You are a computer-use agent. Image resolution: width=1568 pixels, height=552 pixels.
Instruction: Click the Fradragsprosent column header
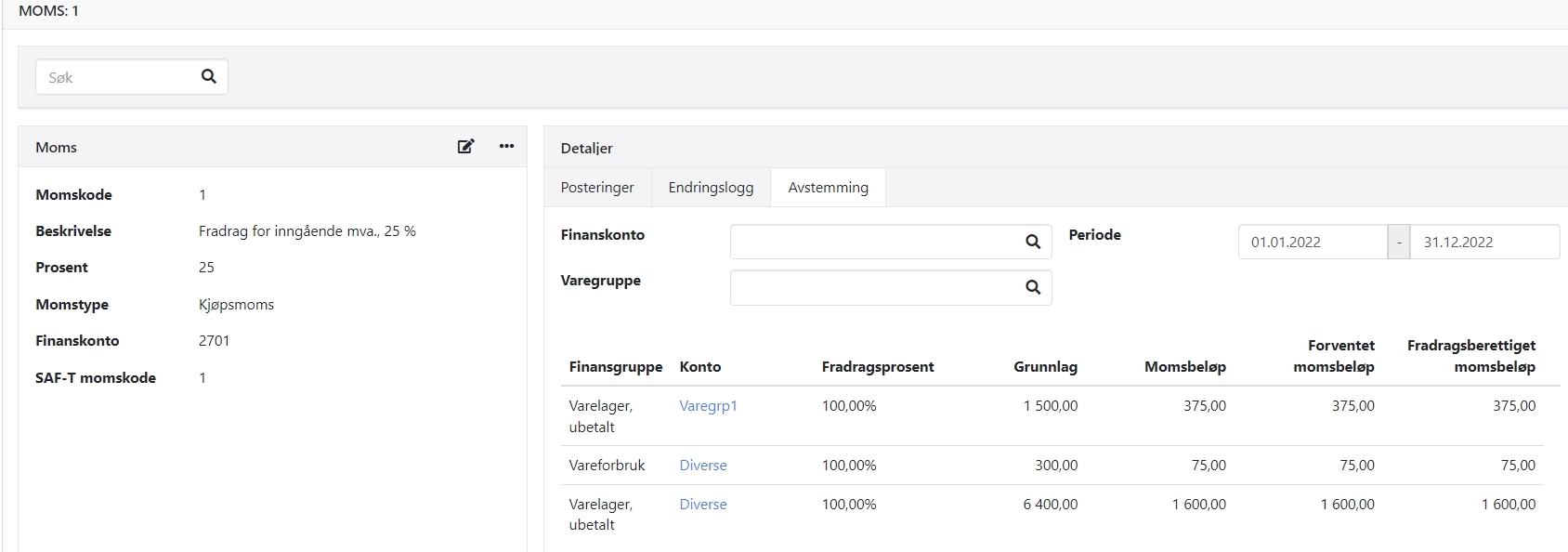(x=877, y=367)
